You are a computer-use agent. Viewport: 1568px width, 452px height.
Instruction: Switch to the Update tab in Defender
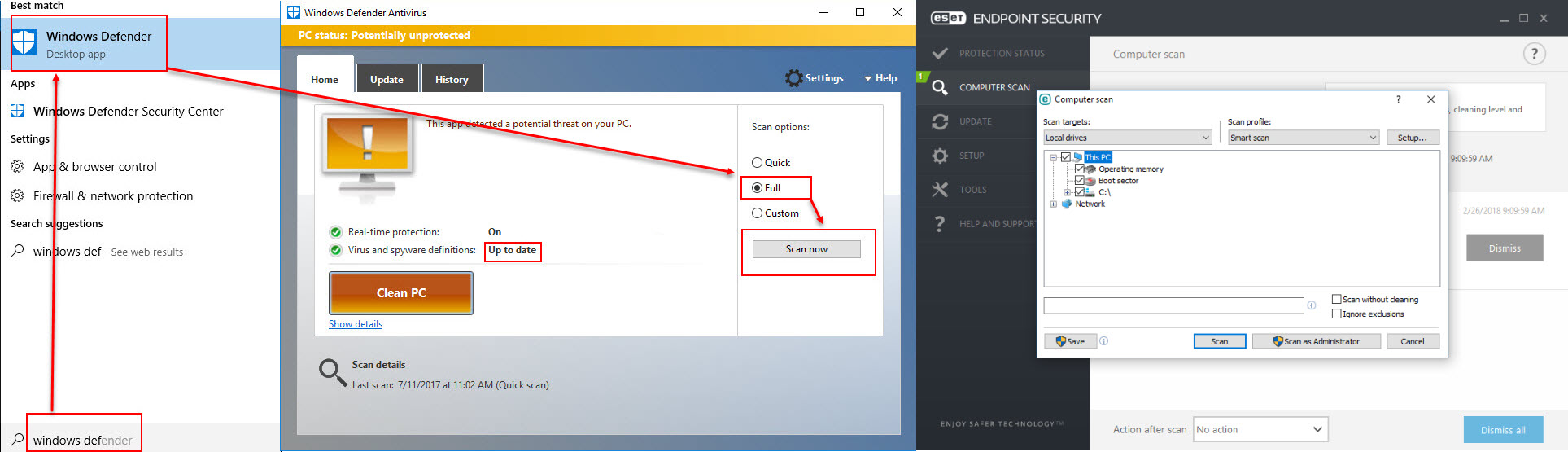click(387, 79)
